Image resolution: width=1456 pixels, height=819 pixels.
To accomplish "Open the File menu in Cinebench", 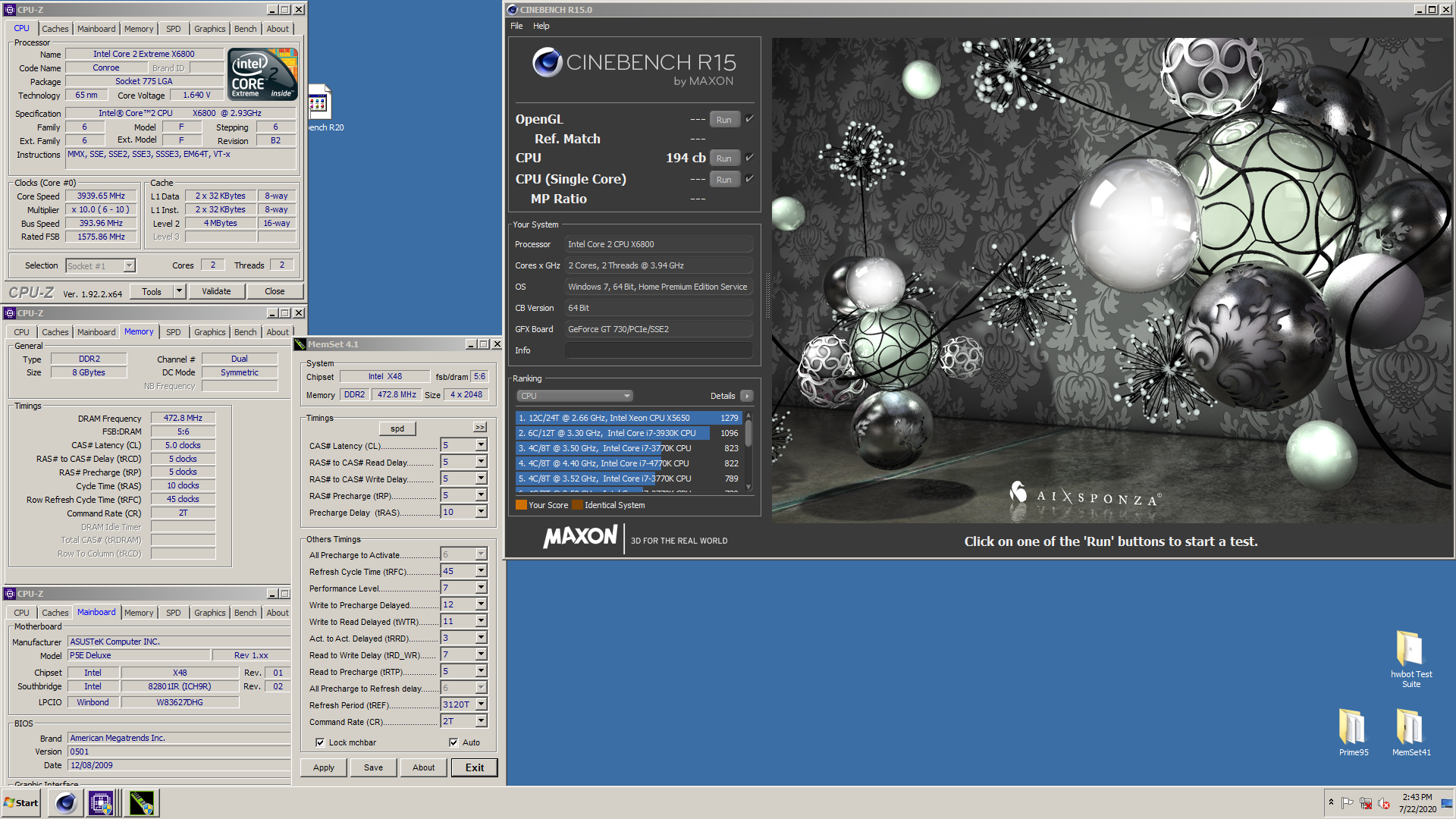I will pyautogui.click(x=516, y=26).
